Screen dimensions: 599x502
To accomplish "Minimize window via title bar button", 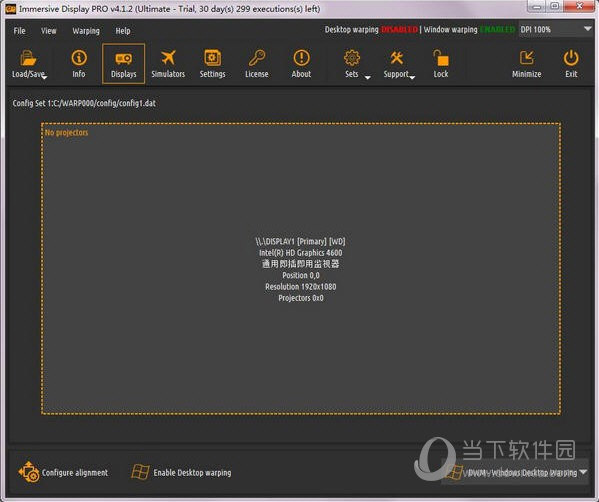I will coord(537,6).
